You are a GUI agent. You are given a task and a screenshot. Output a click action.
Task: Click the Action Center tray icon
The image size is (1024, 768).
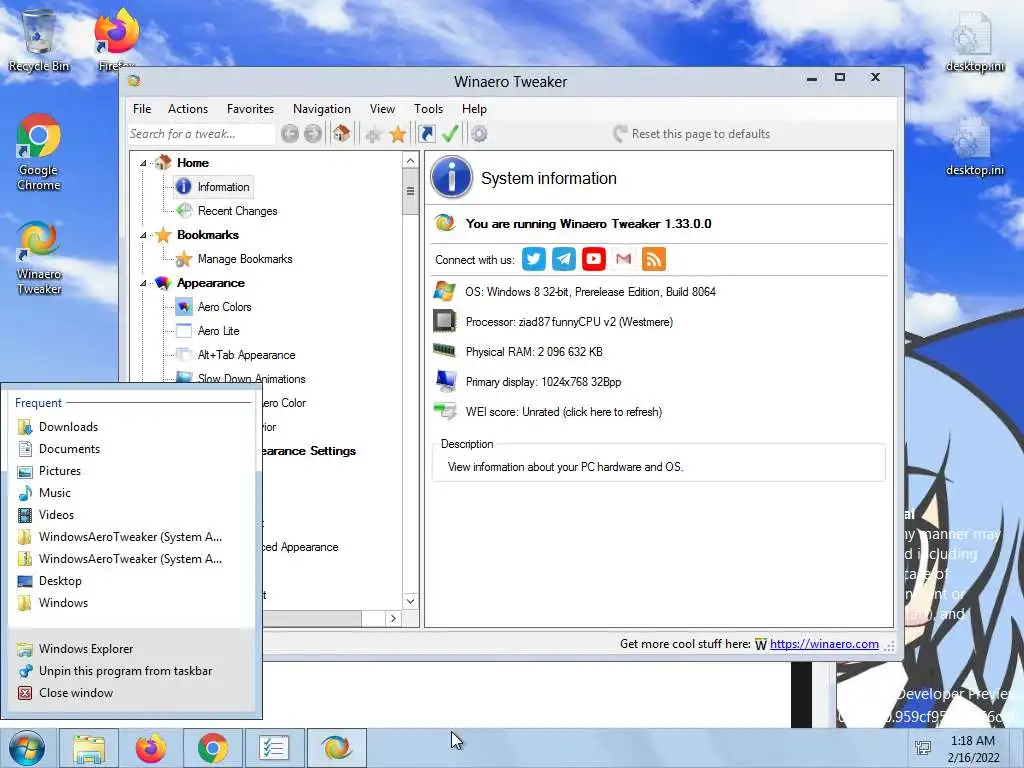coord(923,748)
